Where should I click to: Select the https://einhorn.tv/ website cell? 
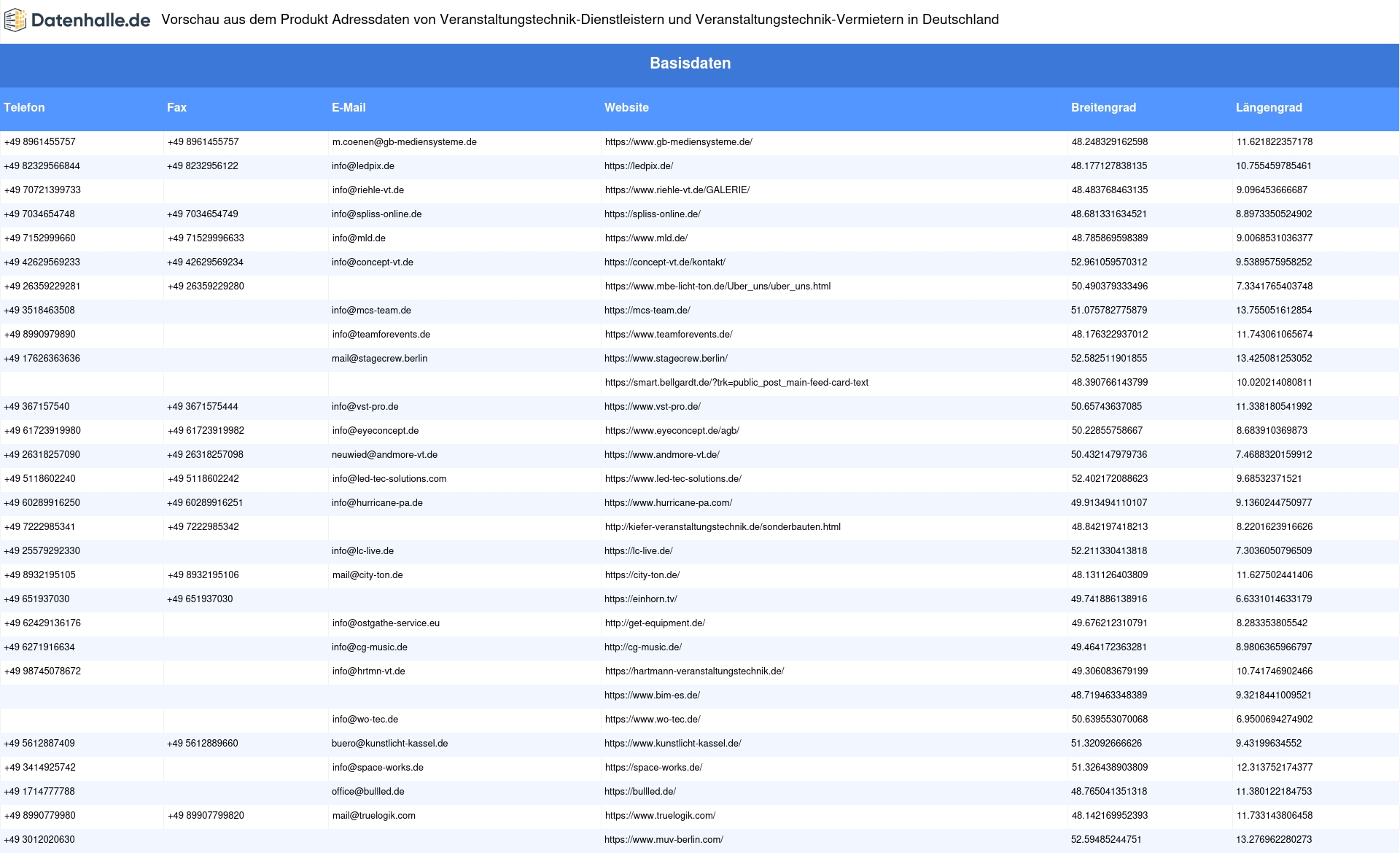pos(641,599)
